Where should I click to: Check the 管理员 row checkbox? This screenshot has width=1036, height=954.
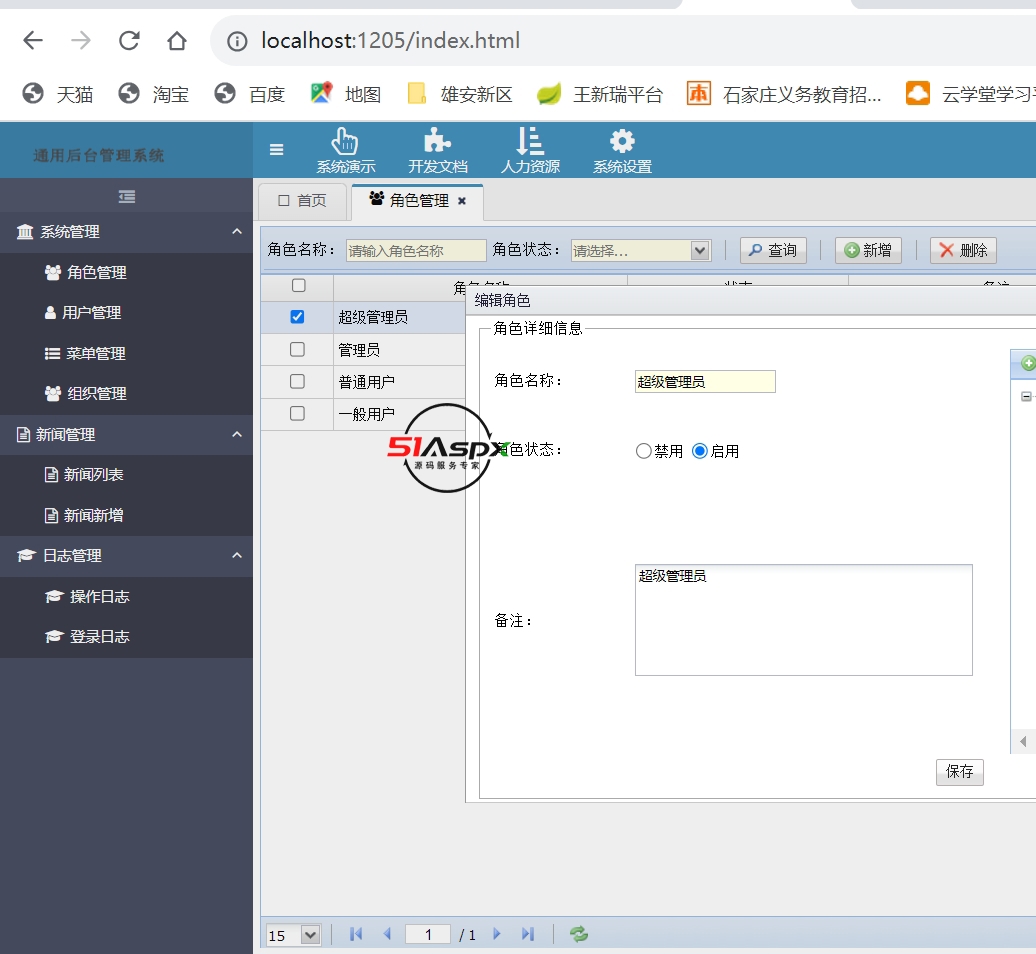[297, 349]
